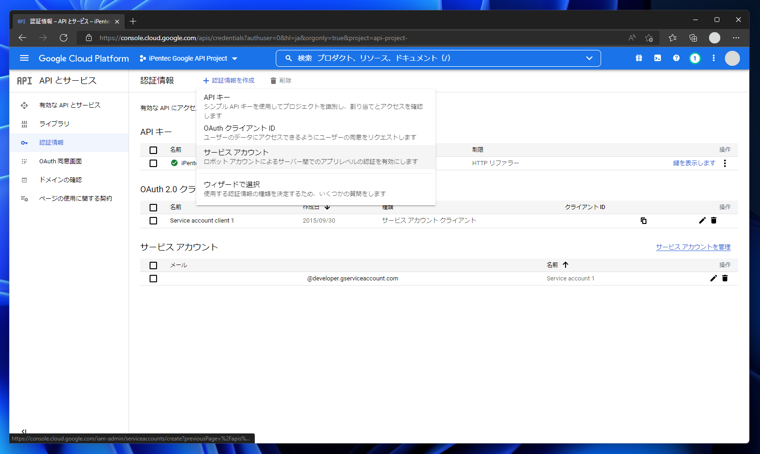Click the 削除 delete button in toolbar
Image resolution: width=760 pixels, height=454 pixels.
[281, 80]
